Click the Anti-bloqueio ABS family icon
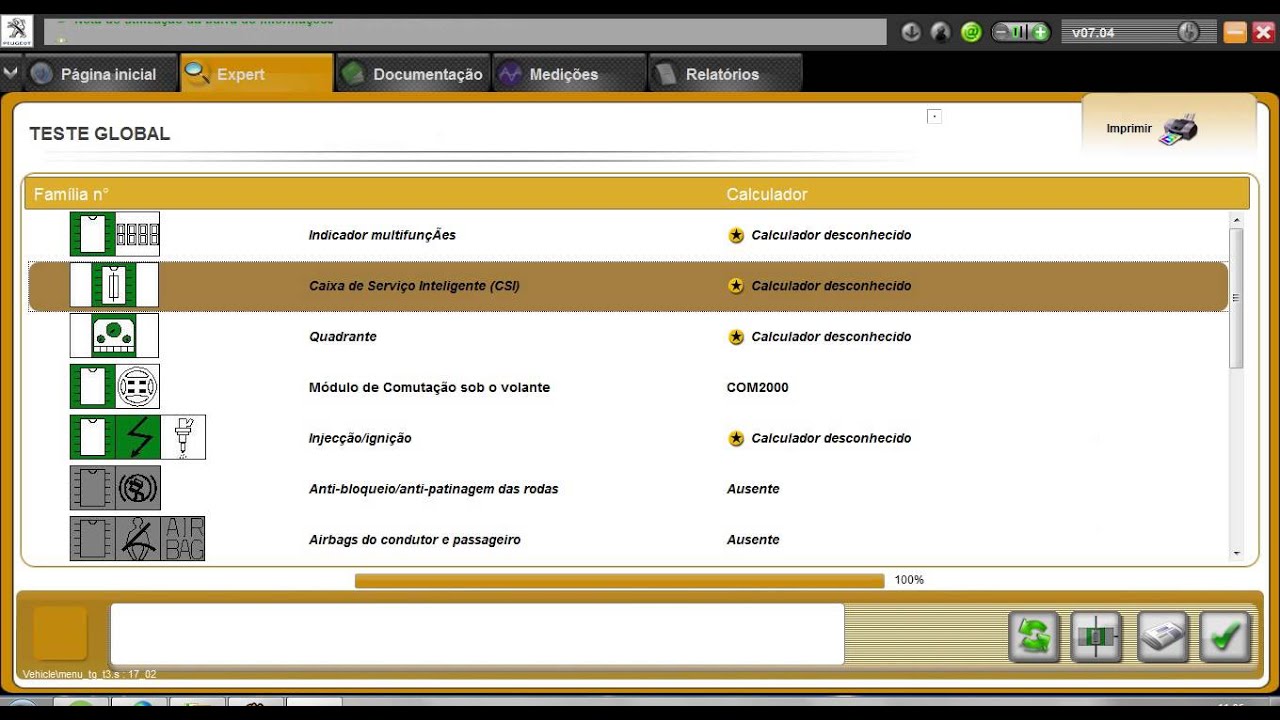 click(115, 488)
